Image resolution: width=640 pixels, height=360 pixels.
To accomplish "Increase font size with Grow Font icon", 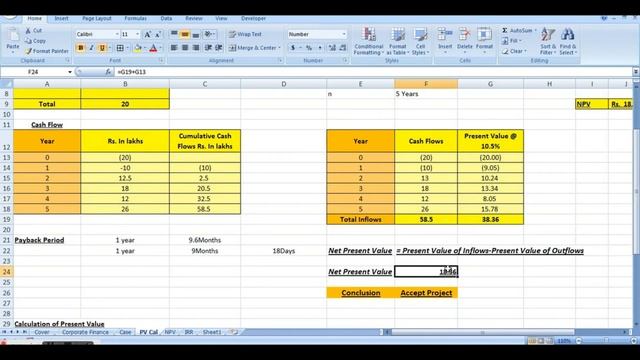I will 148,35.
